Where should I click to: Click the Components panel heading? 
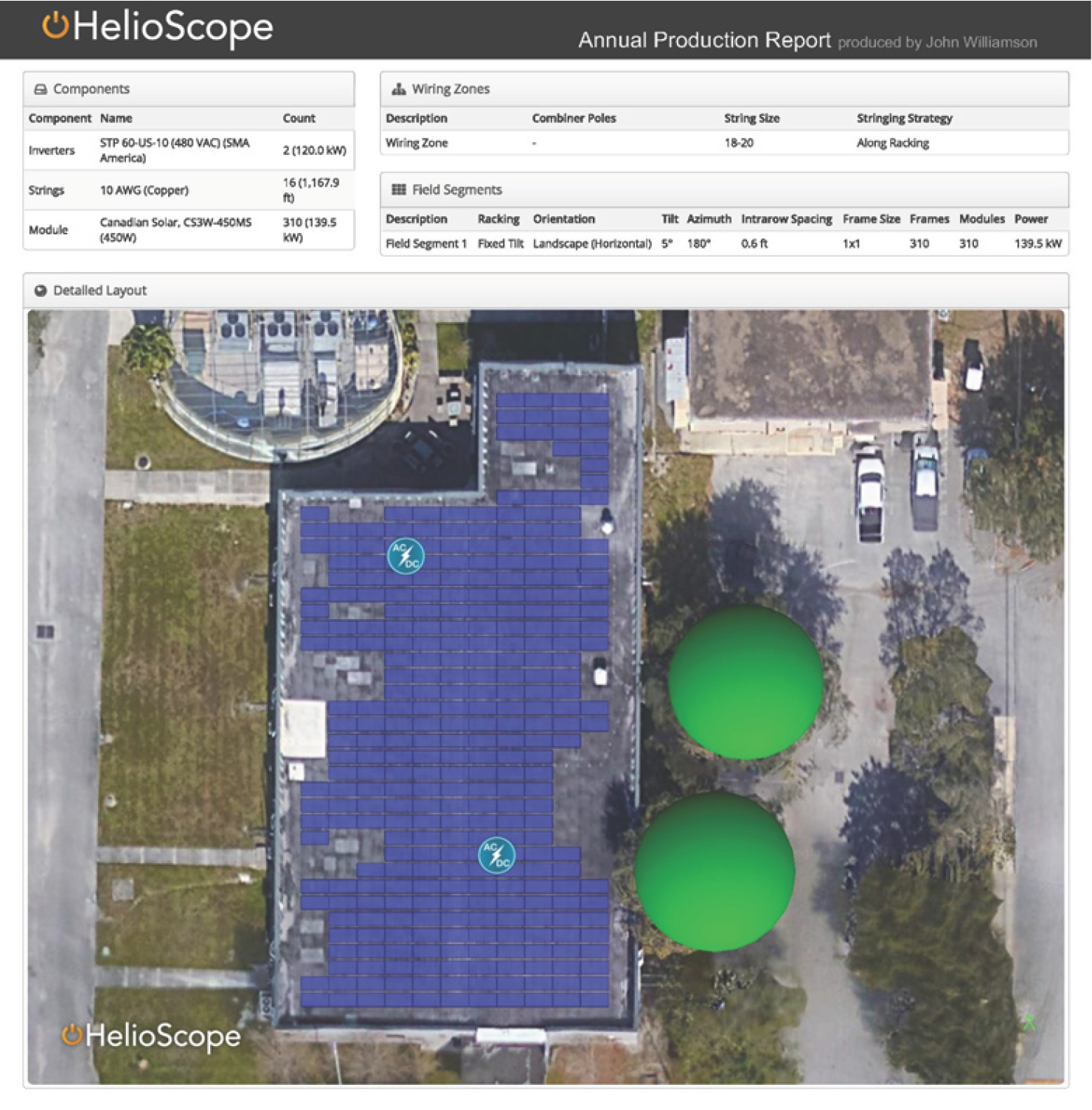[91, 89]
